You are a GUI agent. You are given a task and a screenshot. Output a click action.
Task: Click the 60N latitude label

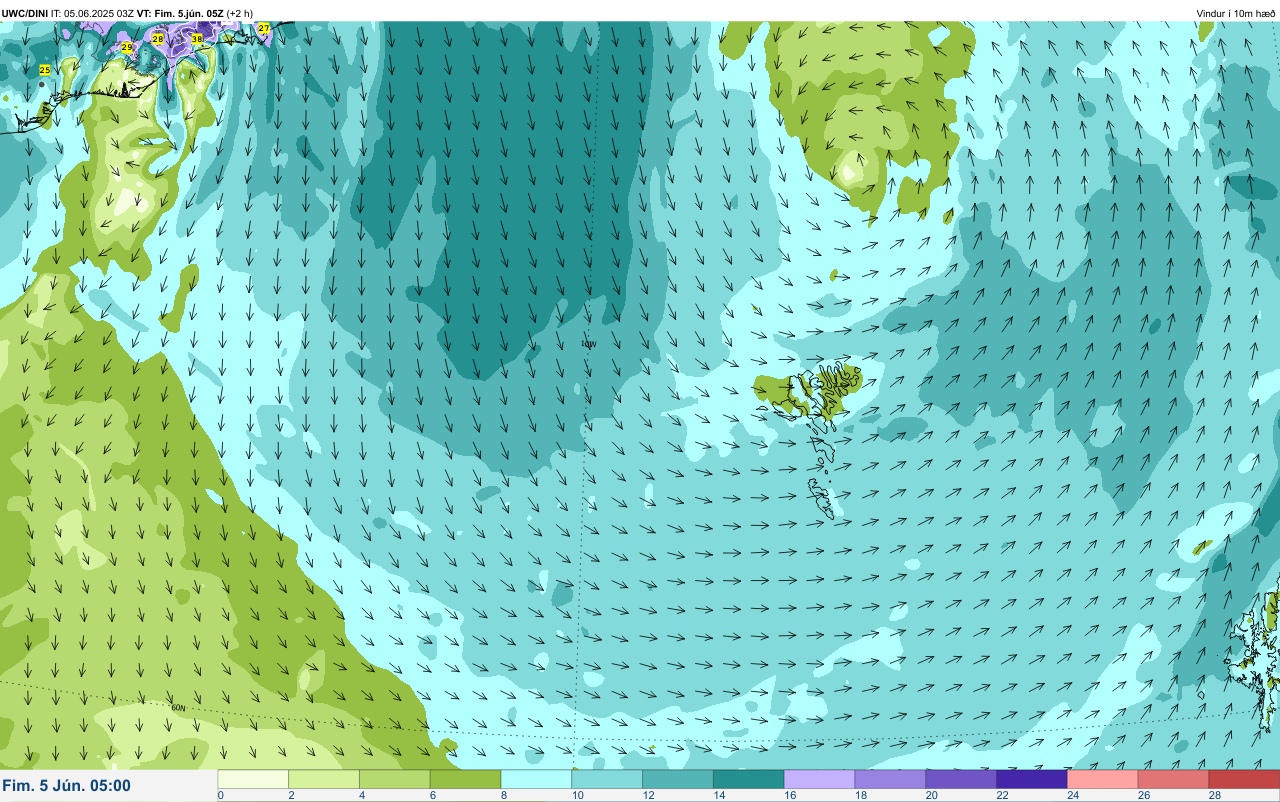pyautogui.click(x=179, y=708)
